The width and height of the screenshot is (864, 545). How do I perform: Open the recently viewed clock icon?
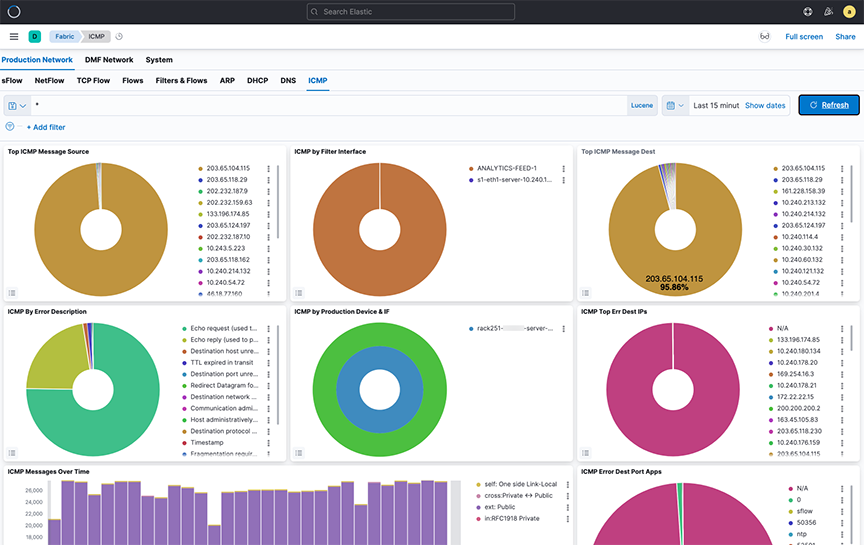[119, 36]
